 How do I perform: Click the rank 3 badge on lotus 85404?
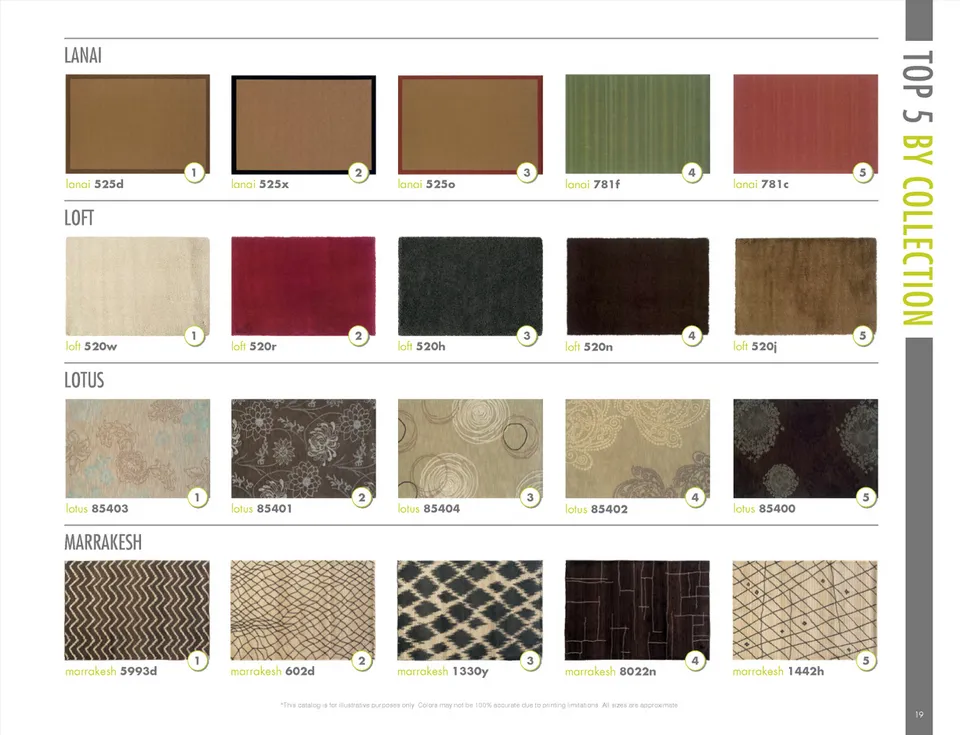[x=529, y=497]
